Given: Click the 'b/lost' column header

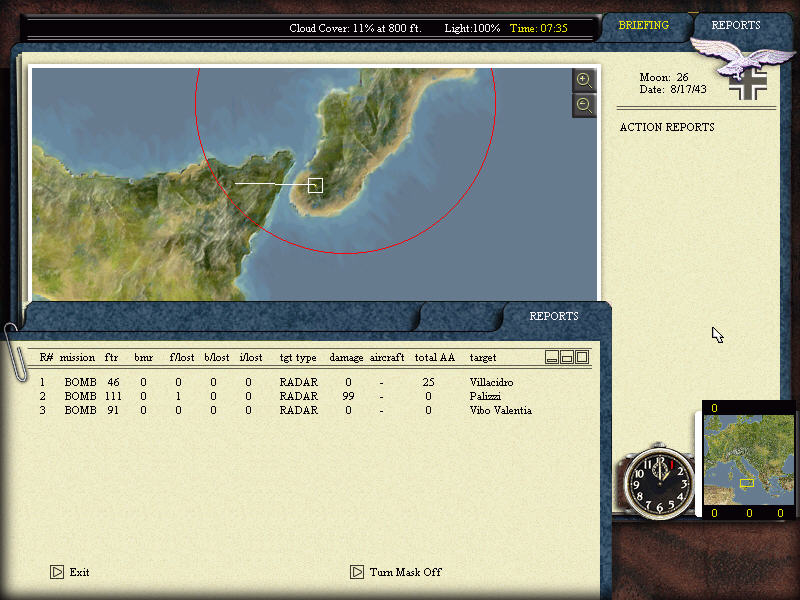Looking at the screenshot, I should [x=217, y=357].
